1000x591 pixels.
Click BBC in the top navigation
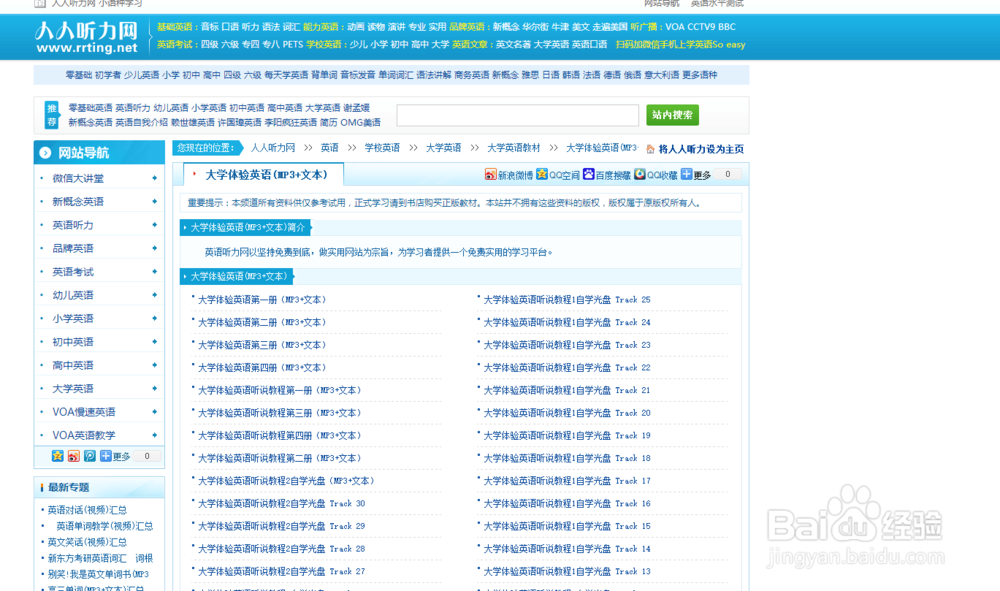(727, 27)
